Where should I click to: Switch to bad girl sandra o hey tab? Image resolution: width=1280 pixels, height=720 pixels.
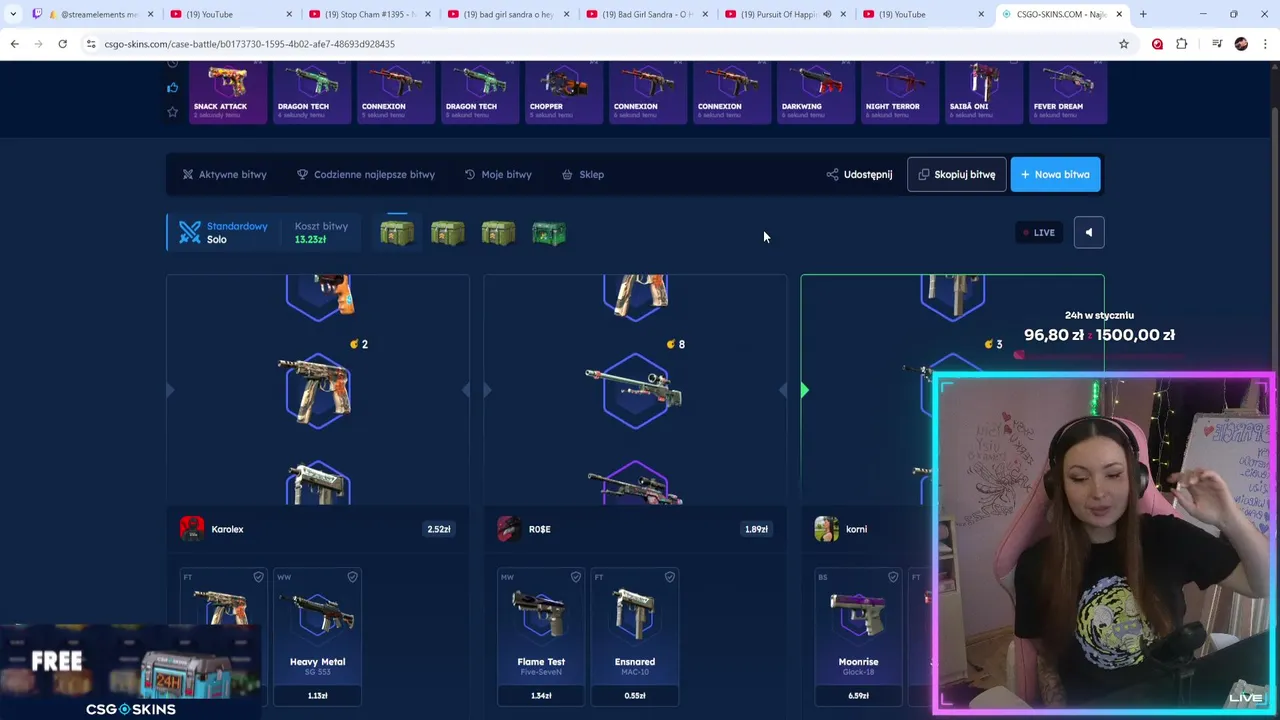[508, 14]
